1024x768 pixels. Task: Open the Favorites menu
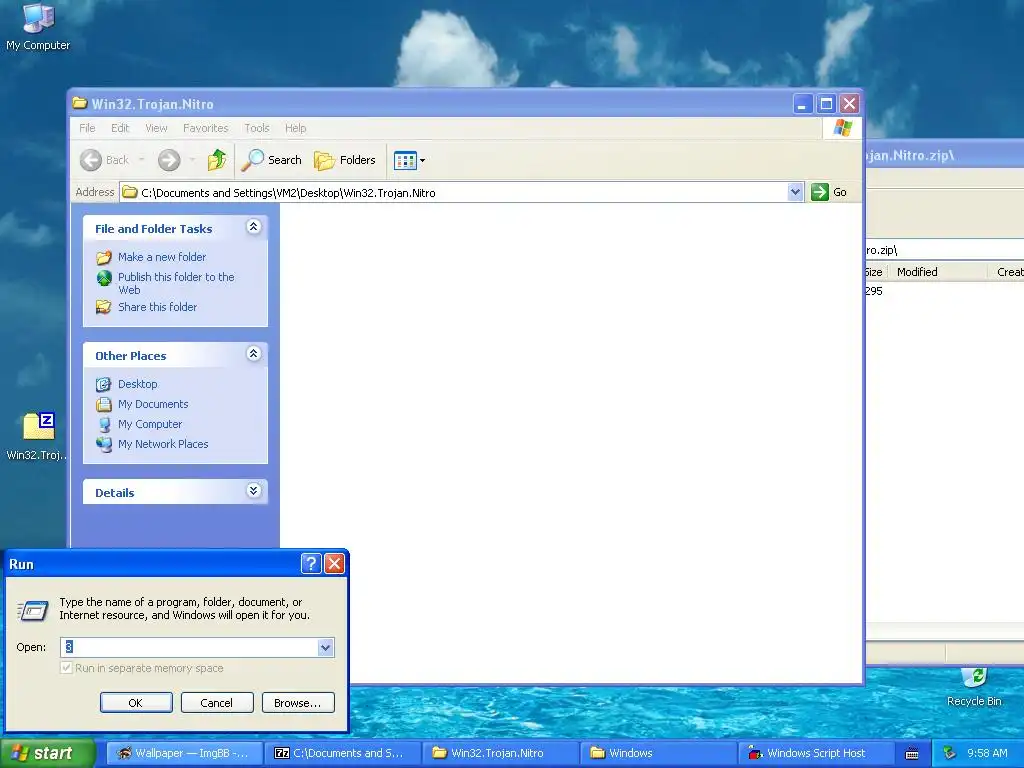pyautogui.click(x=206, y=128)
